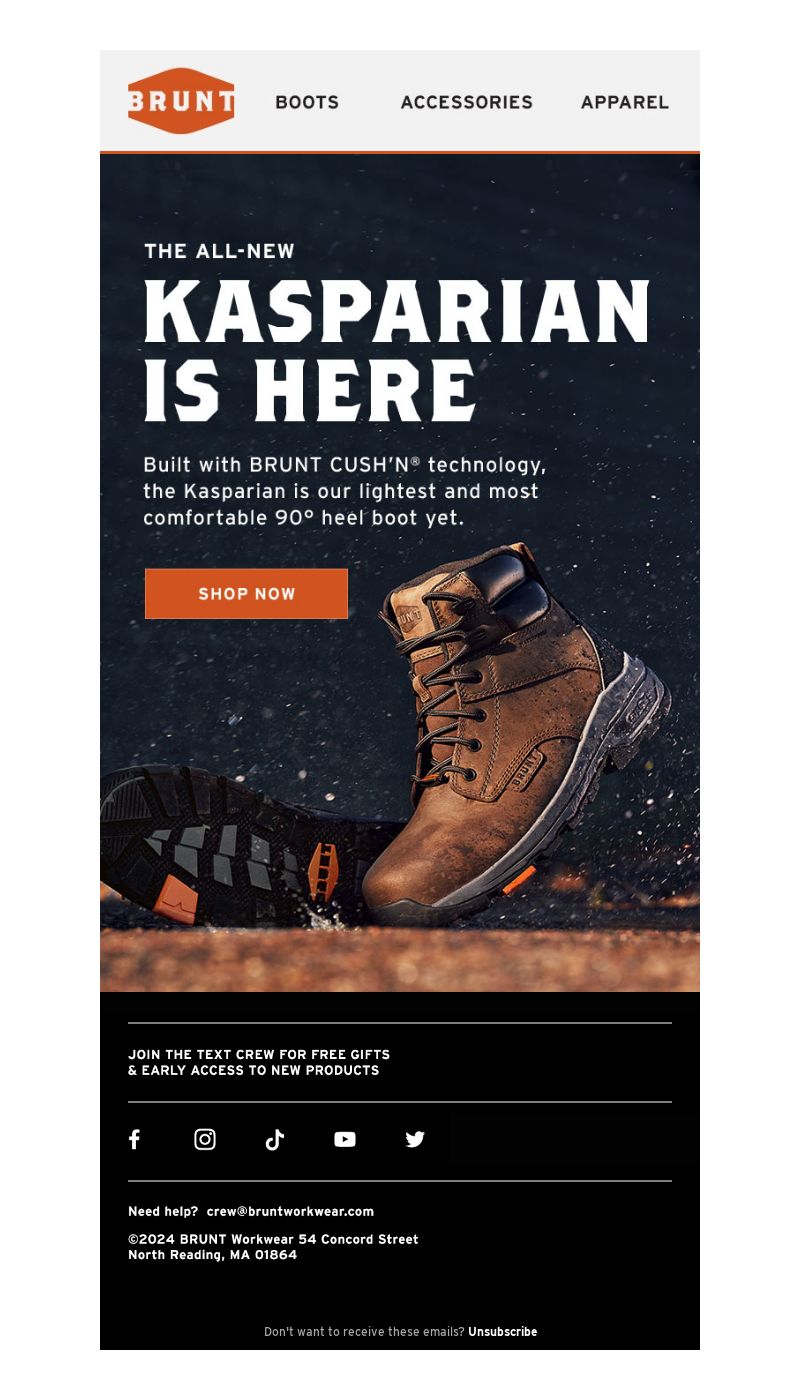
Task: Click the TikTok icon
Action: [275, 1139]
